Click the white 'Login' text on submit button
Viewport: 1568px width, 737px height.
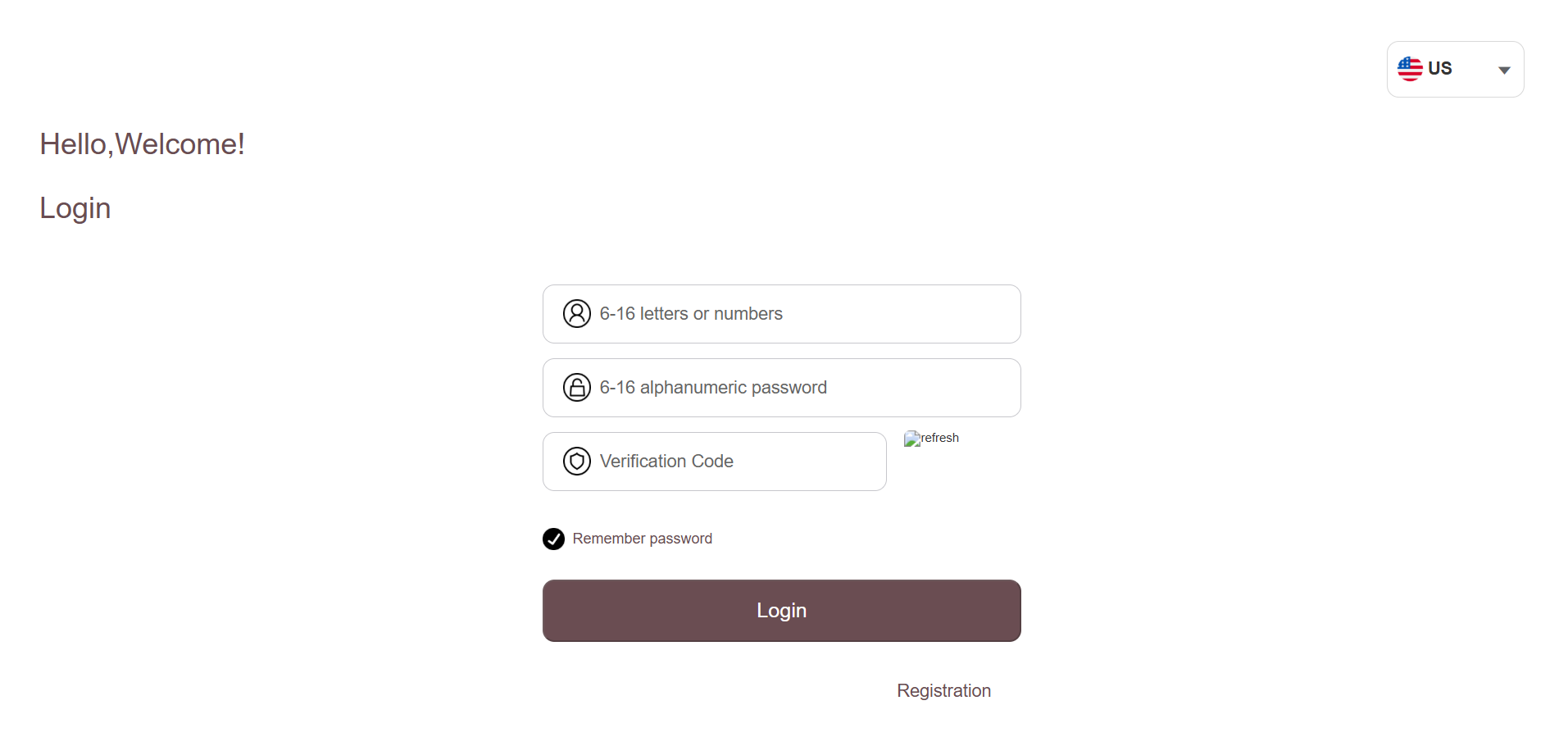click(781, 611)
